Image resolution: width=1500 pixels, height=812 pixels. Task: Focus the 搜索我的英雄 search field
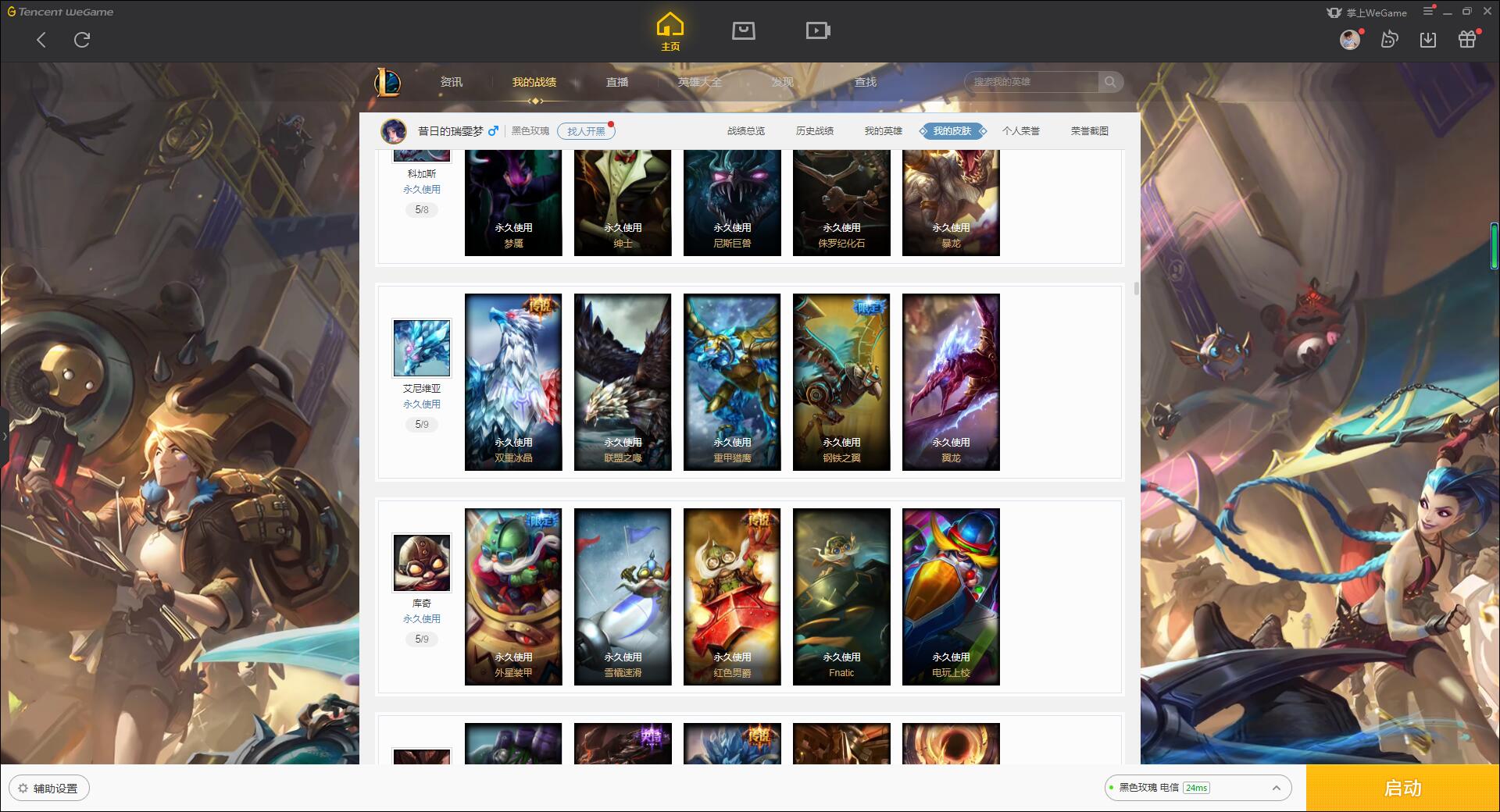pyautogui.click(x=1032, y=82)
